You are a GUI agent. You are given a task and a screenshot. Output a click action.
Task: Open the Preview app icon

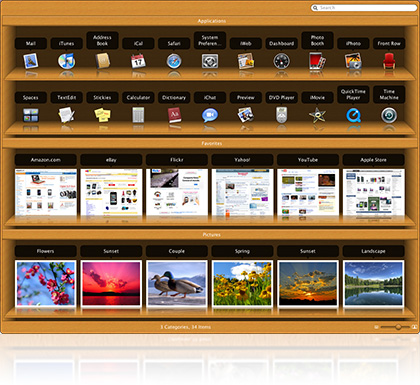[246, 115]
